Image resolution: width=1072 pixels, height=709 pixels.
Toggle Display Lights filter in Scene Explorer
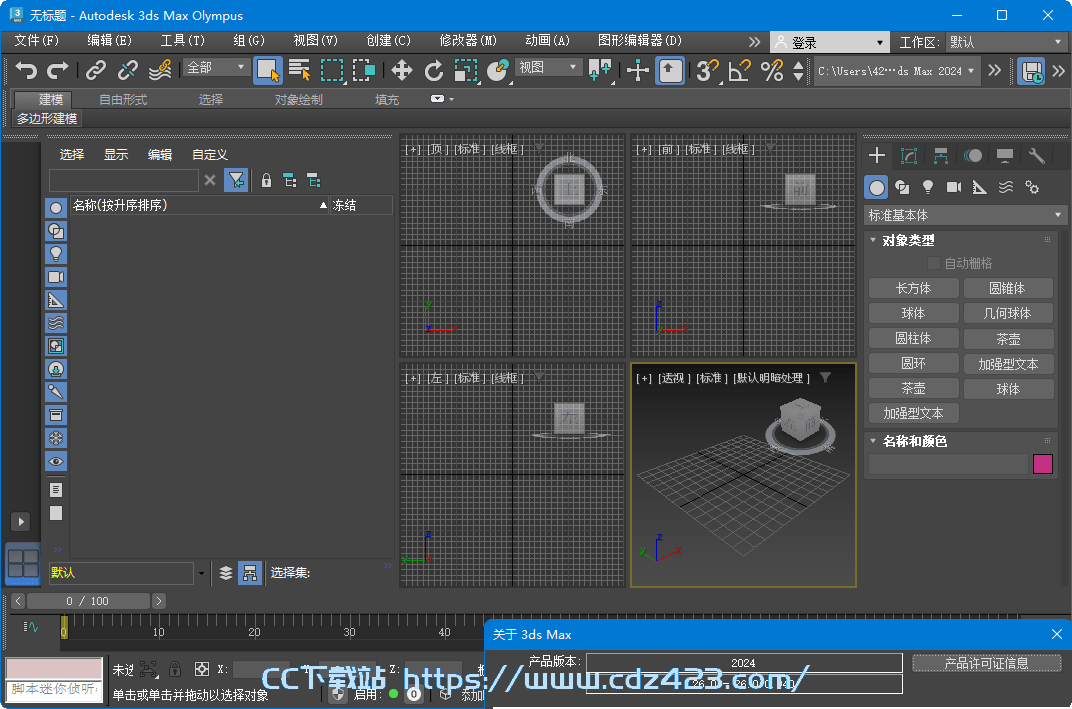point(56,254)
